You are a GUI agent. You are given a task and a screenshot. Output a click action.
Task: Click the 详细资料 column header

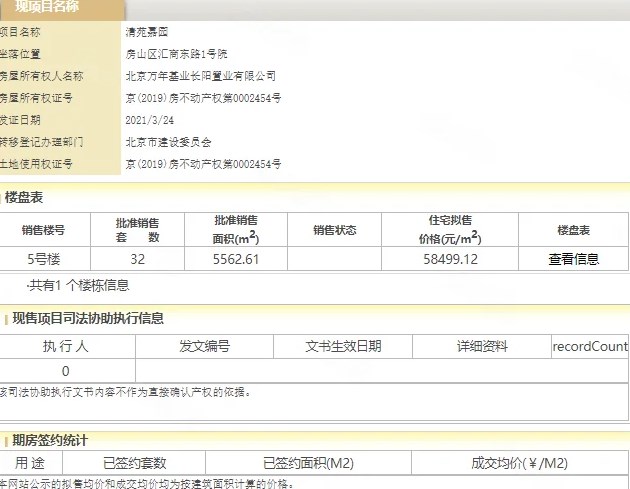pos(482,347)
